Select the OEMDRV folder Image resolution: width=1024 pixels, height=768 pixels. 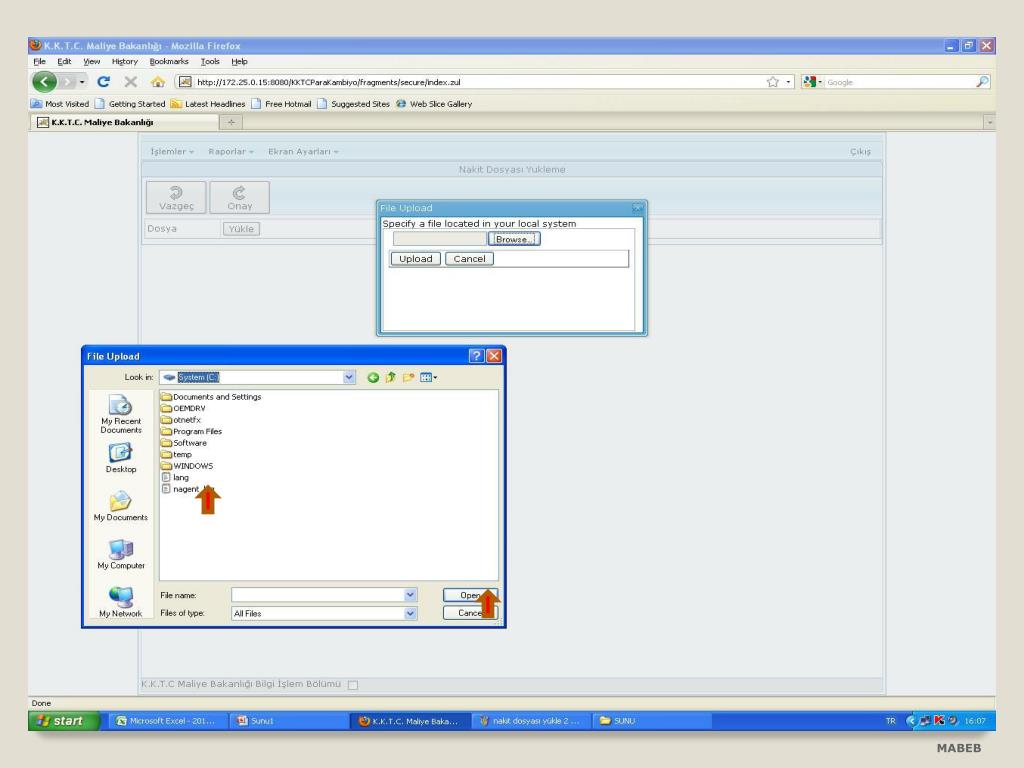tap(184, 408)
